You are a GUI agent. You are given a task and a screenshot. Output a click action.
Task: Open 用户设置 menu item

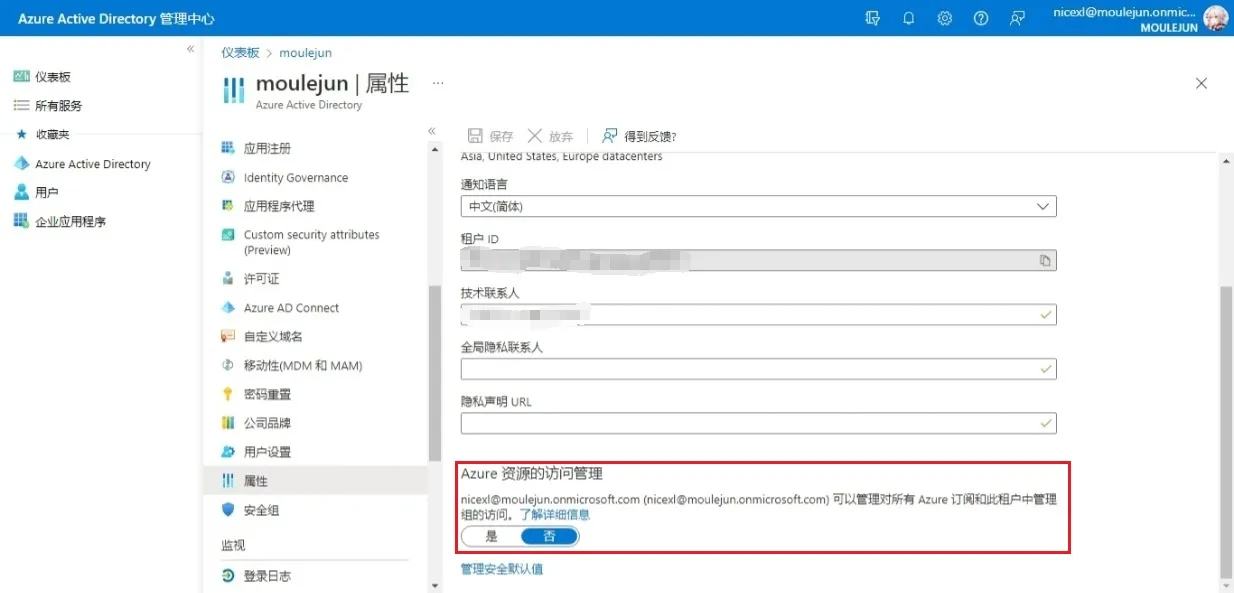[267, 452]
